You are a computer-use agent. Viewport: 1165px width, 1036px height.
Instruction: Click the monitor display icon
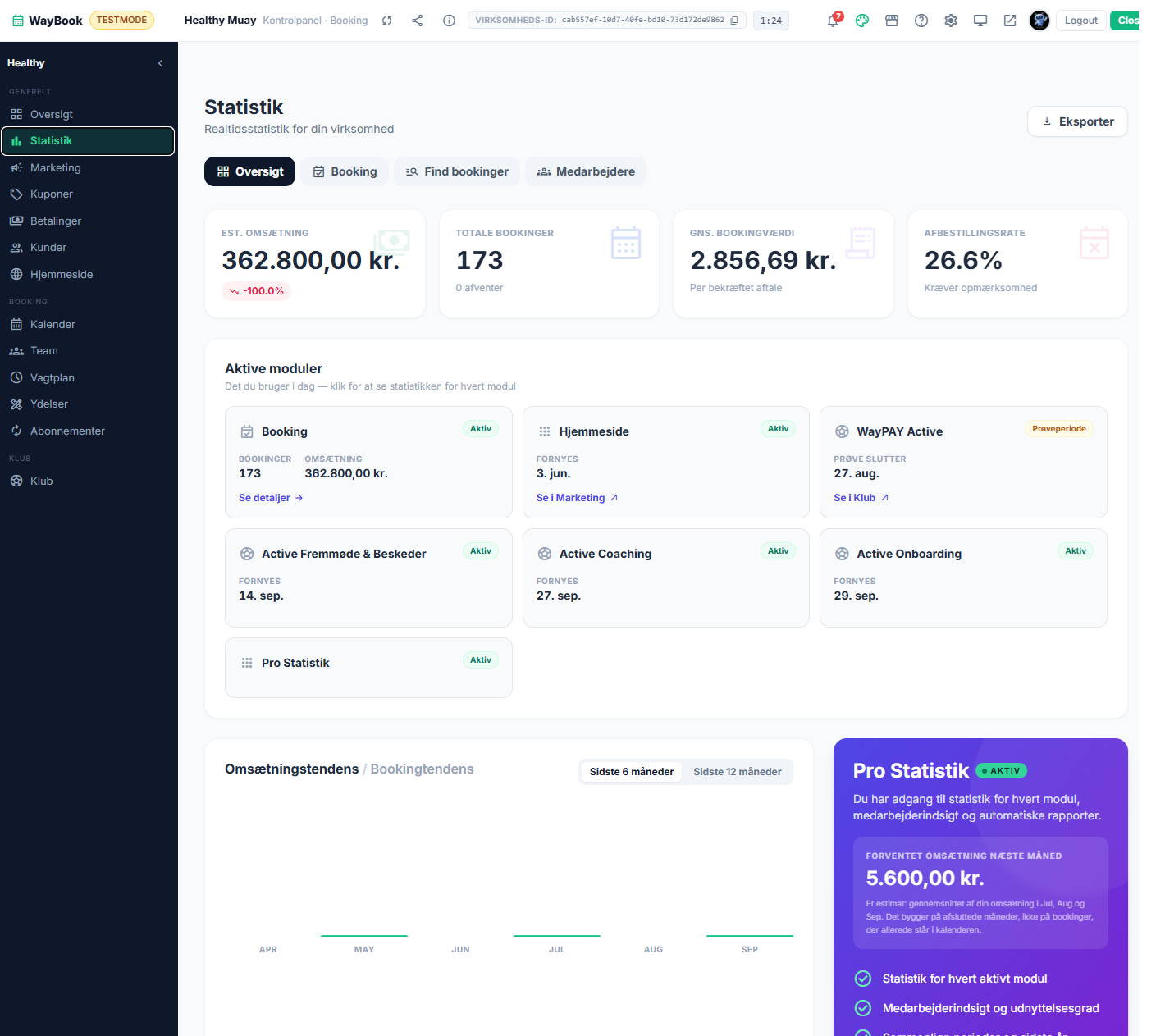tap(980, 21)
